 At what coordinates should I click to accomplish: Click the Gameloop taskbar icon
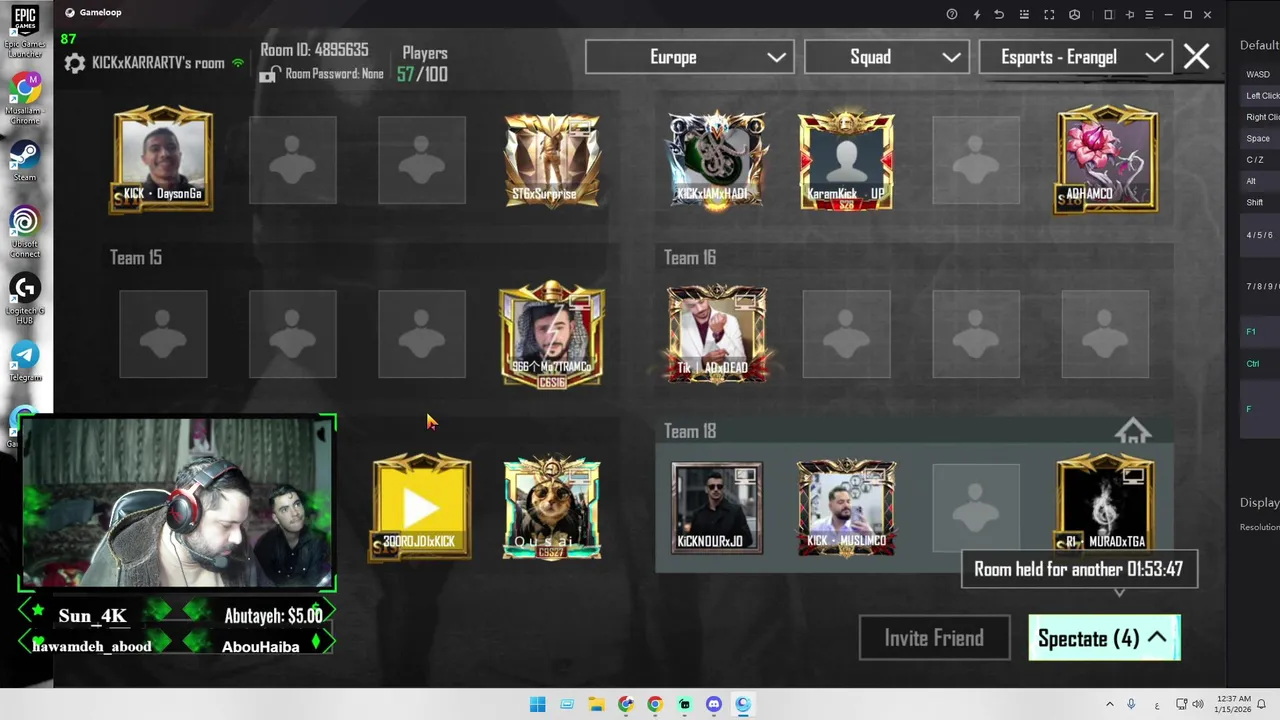(x=743, y=704)
